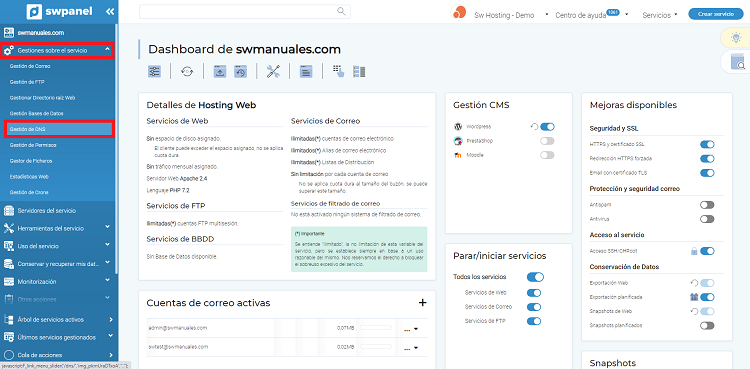Open Gestionar Directorio raíz Web

click(x=42, y=98)
